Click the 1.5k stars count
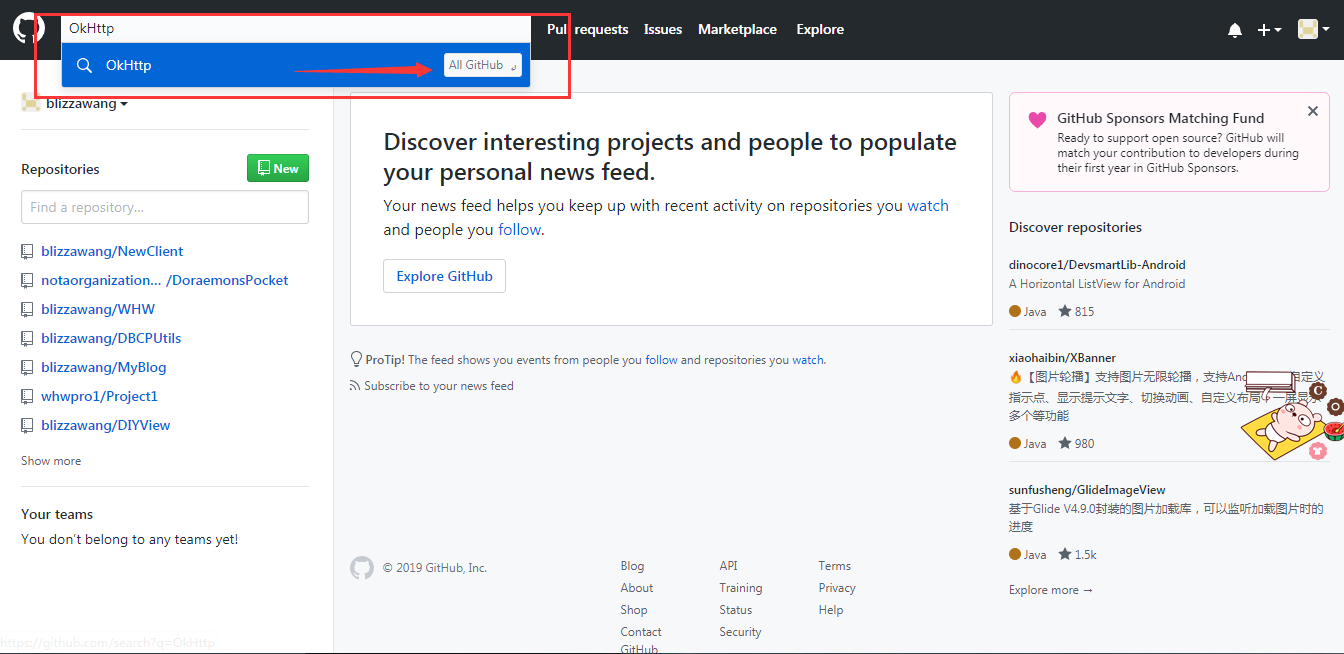Viewport: 1344px width, 654px height. 1077,554
